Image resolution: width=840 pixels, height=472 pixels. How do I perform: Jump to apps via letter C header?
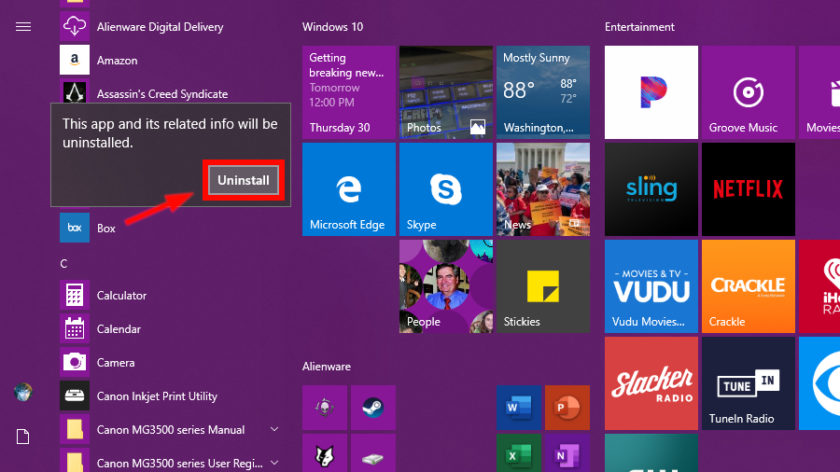coord(64,264)
